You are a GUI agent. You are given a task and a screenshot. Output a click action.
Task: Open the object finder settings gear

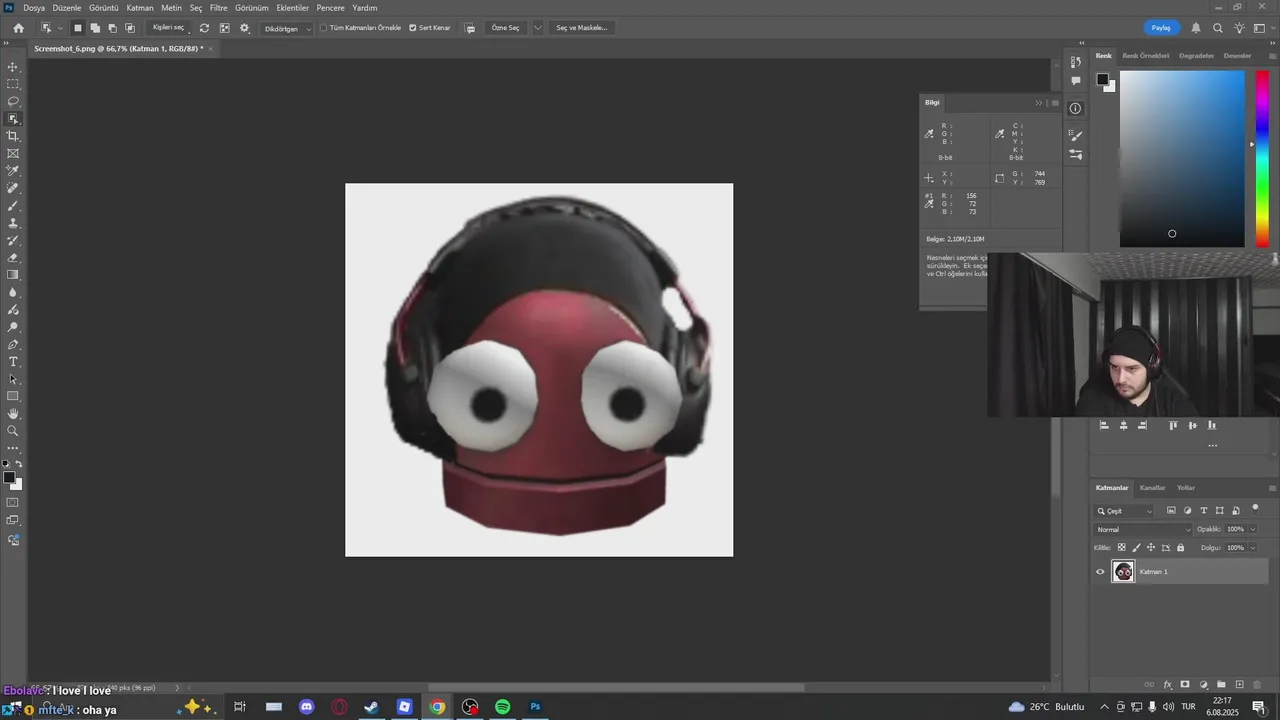pos(244,28)
